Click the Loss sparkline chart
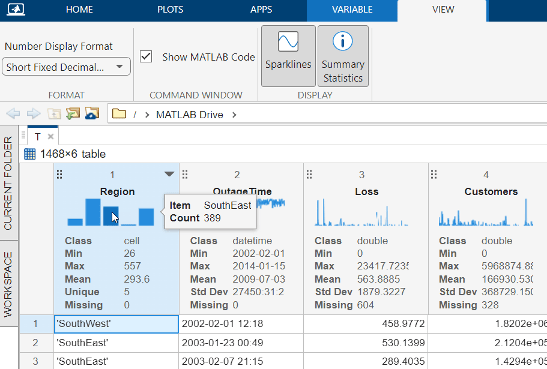 362,212
